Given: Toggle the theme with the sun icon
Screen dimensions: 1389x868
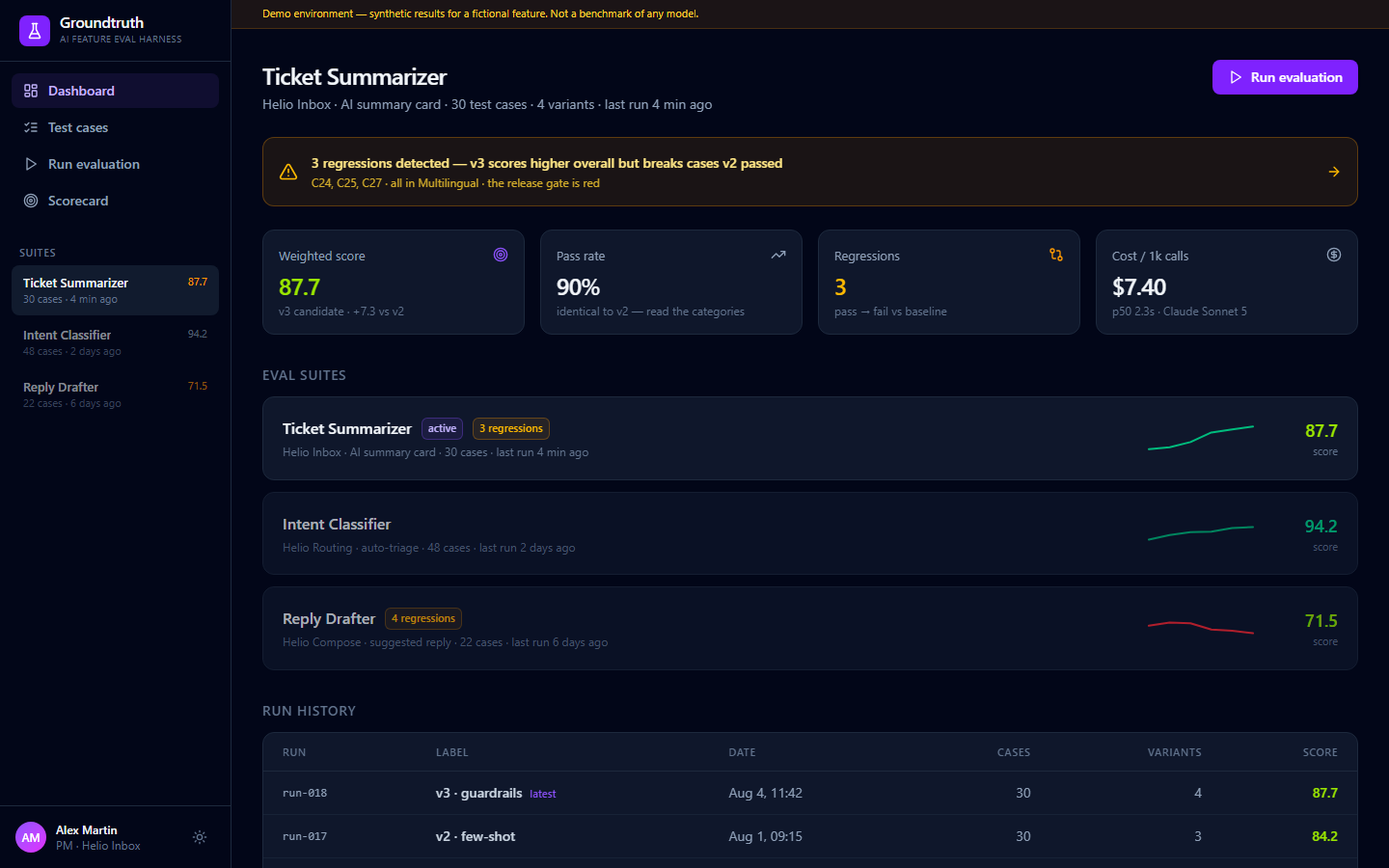Looking at the screenshot, I should (x=200, y=837).
